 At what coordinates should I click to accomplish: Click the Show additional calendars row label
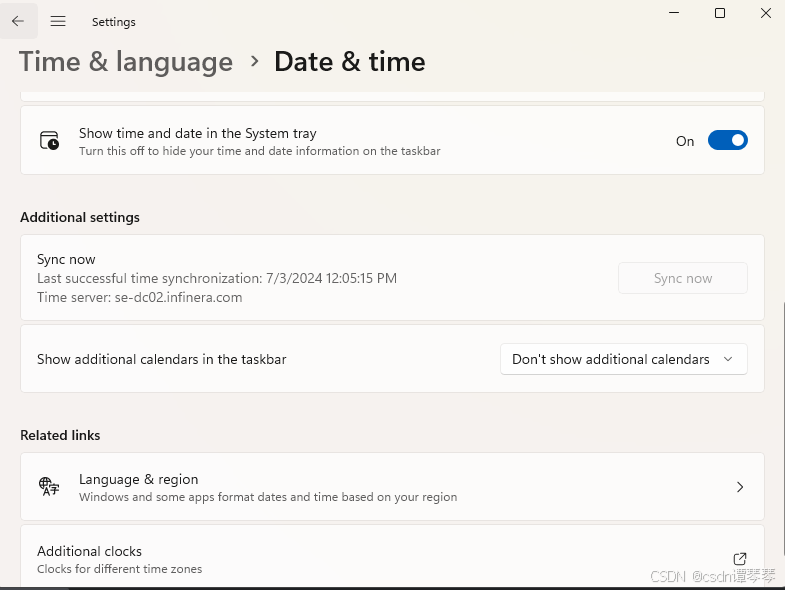click(162, 359)
